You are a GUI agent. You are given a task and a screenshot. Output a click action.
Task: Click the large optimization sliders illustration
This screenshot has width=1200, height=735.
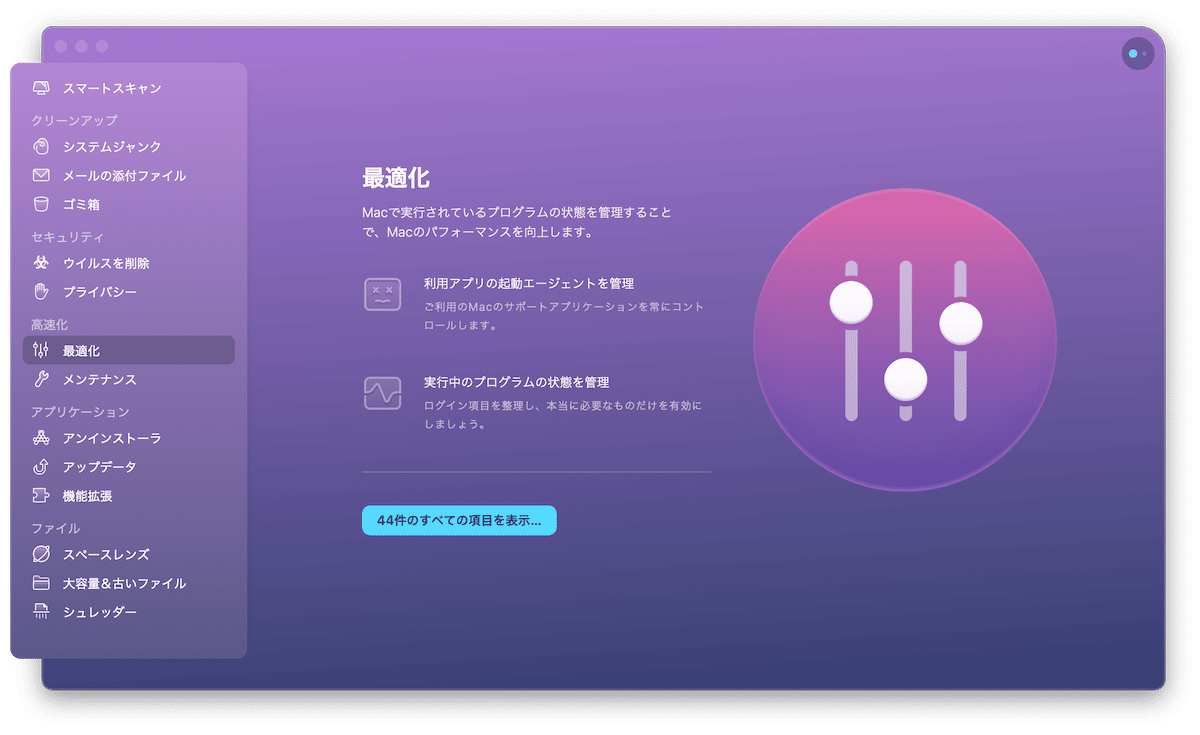tap(905, 340)
